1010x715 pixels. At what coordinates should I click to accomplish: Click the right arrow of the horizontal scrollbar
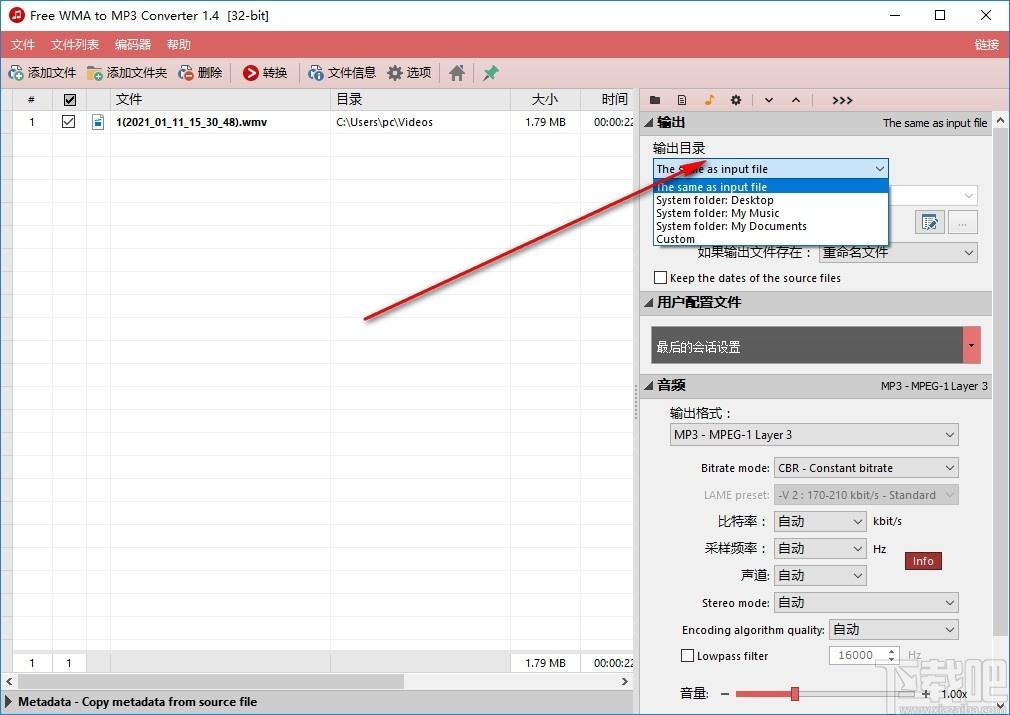tap(625, 681)
